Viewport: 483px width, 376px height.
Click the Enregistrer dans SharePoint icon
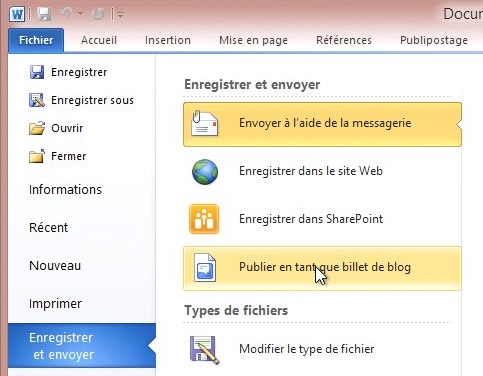204,219
